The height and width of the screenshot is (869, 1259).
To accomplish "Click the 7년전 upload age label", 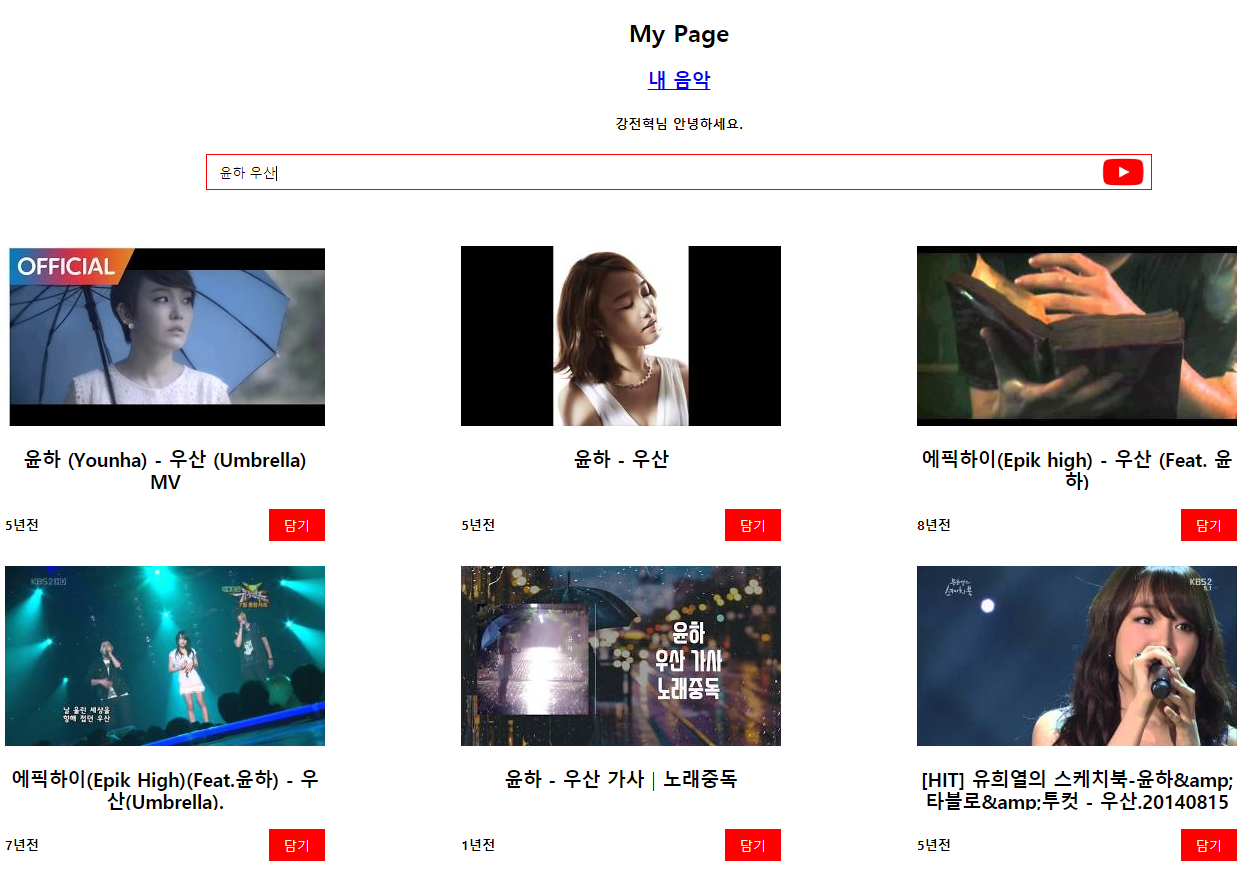I will click(22, 845).
